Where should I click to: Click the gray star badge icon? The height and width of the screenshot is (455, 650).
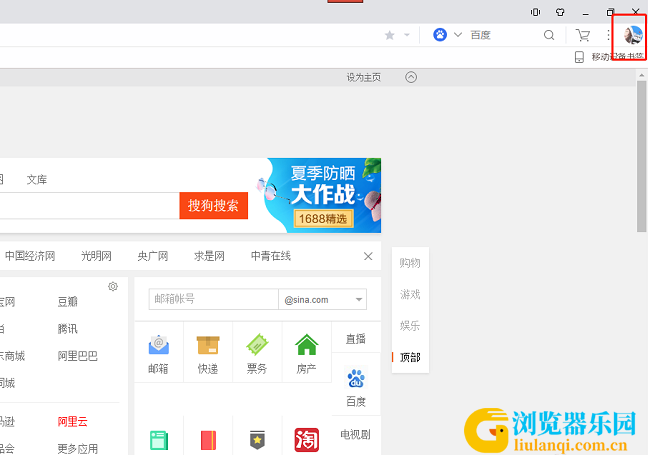tap(257, 440)
